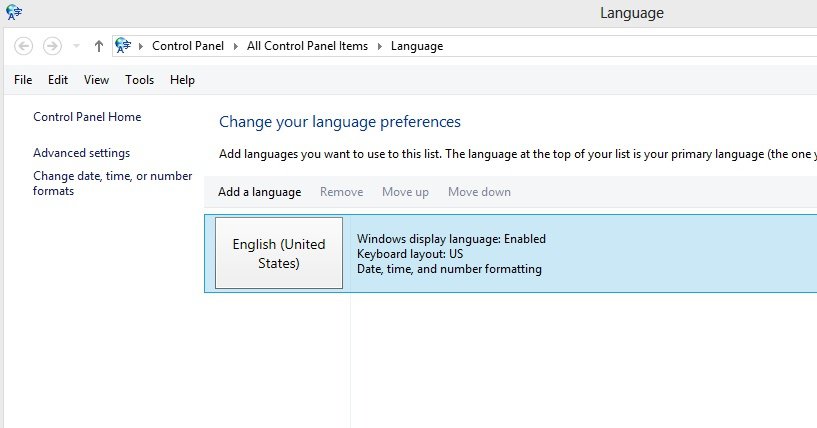The image size is (817, 428).
Task: Open the Tools menu
Action: 139,80
